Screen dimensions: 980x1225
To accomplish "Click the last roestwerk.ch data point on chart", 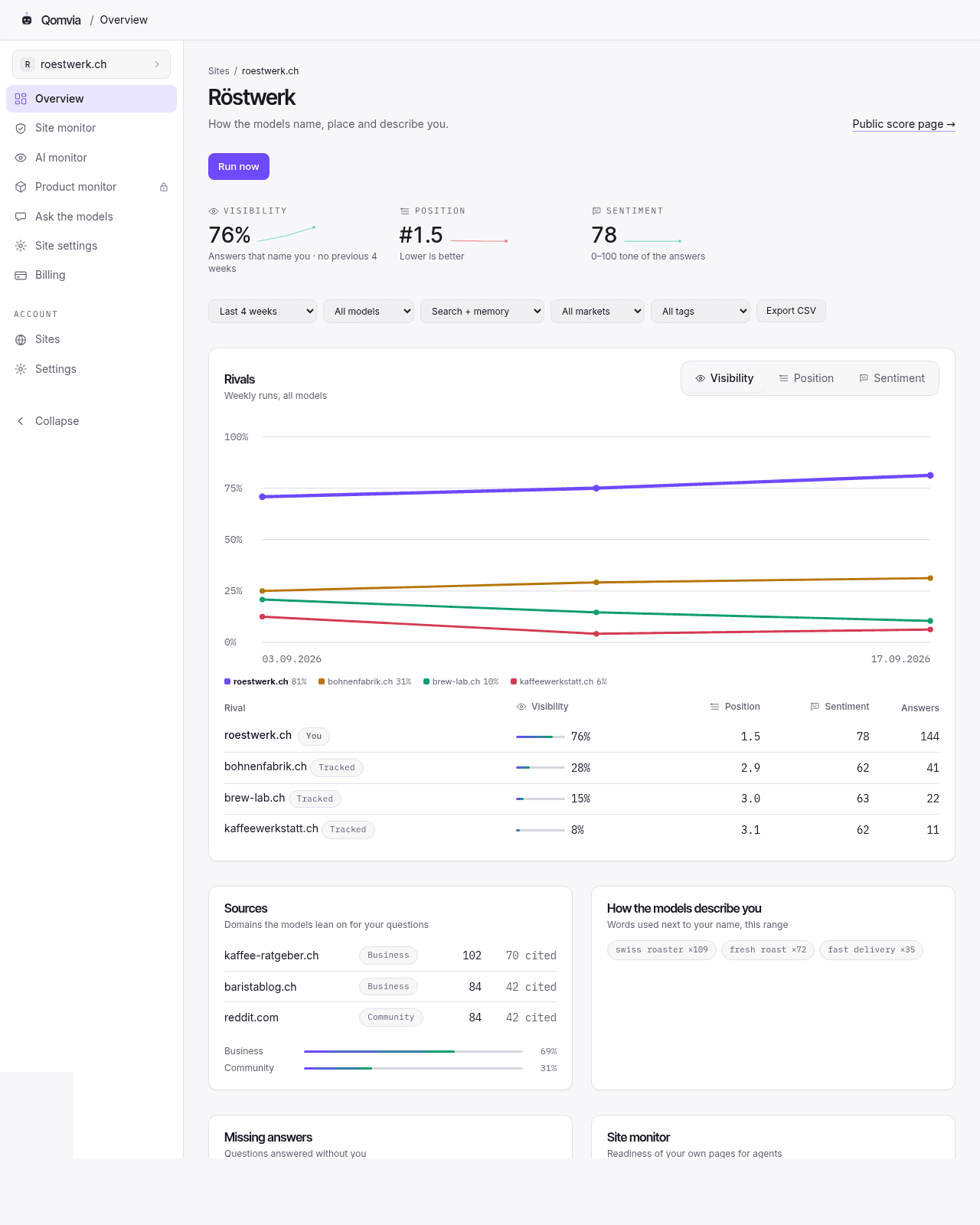I will 930,475.
